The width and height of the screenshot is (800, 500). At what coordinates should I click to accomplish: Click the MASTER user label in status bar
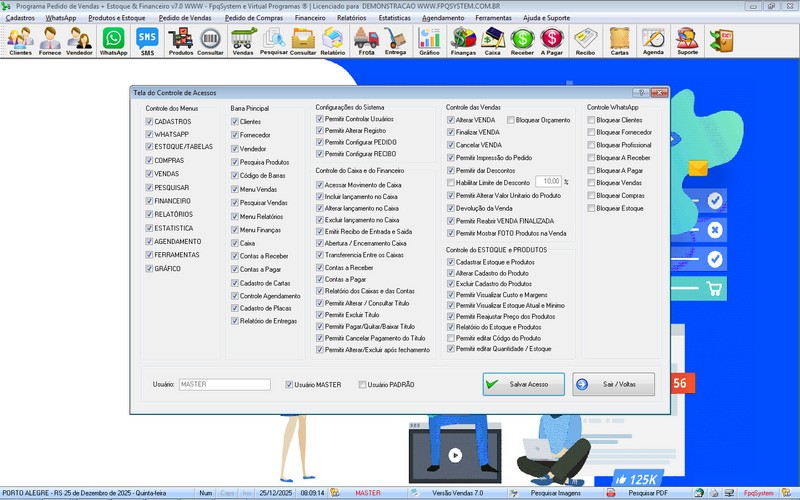pyautogui.click(x=368, y=493)
